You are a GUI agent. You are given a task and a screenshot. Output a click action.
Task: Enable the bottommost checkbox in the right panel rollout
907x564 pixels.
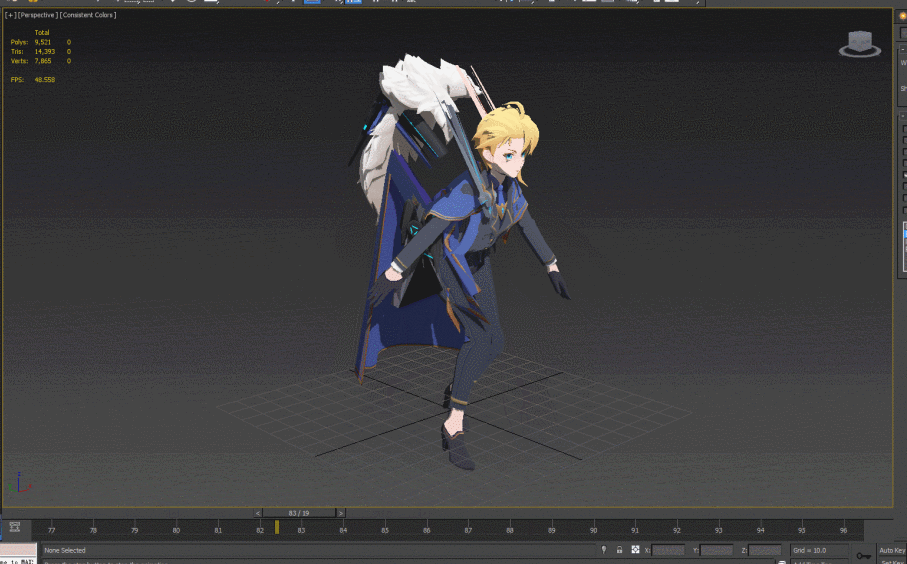[905, 209]
